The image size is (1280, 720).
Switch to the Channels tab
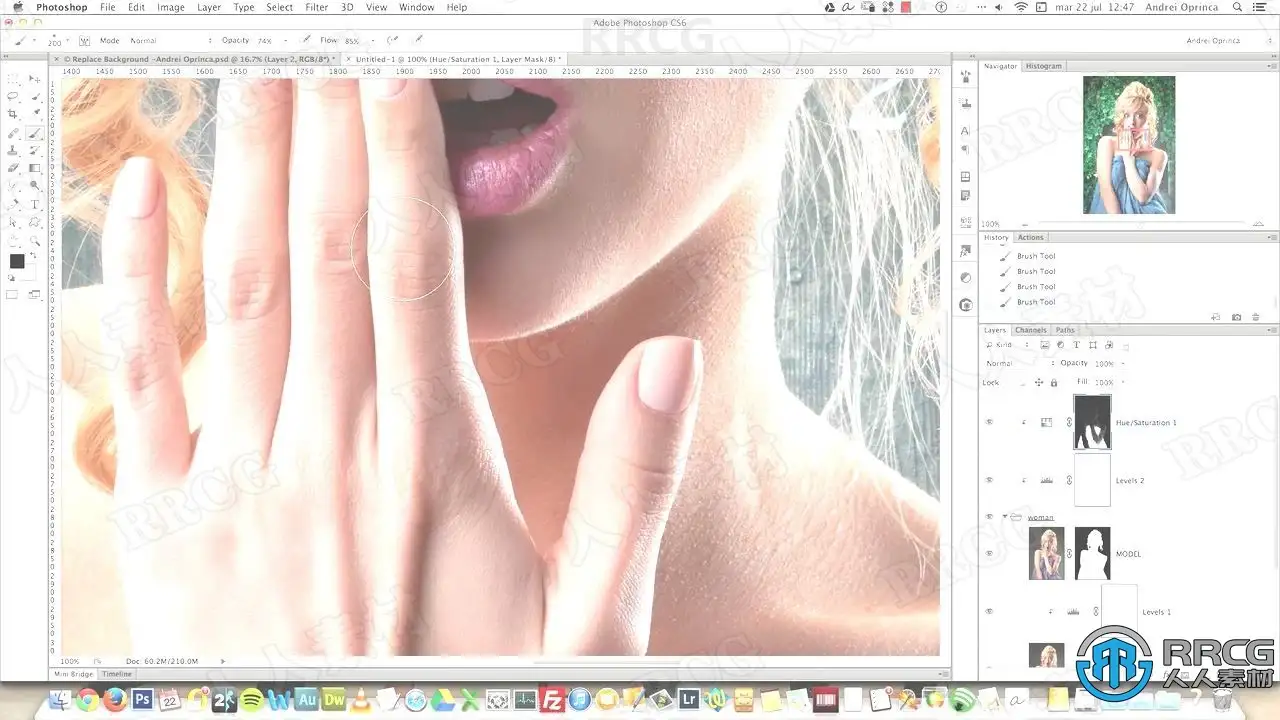1030,330
